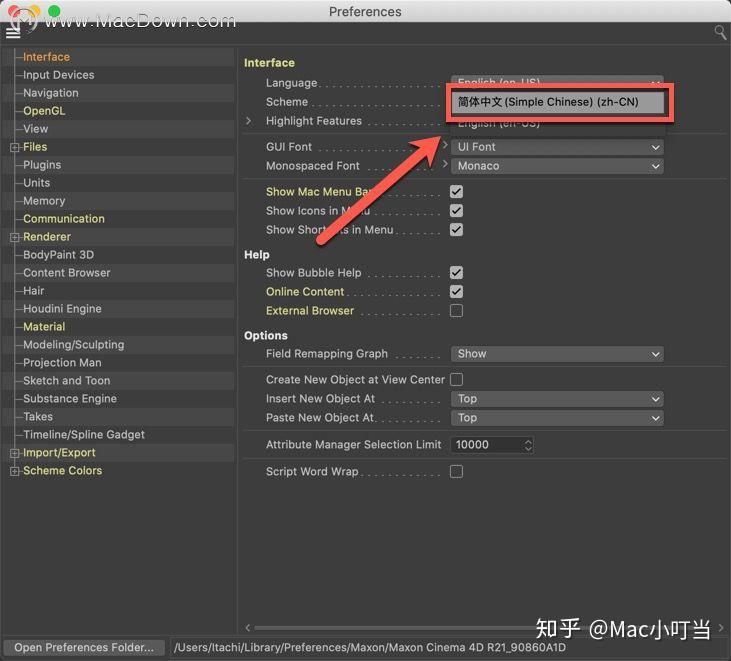Enable External Browser checkbox
Viewport: 731px width, 661px height.
(456, 311)
